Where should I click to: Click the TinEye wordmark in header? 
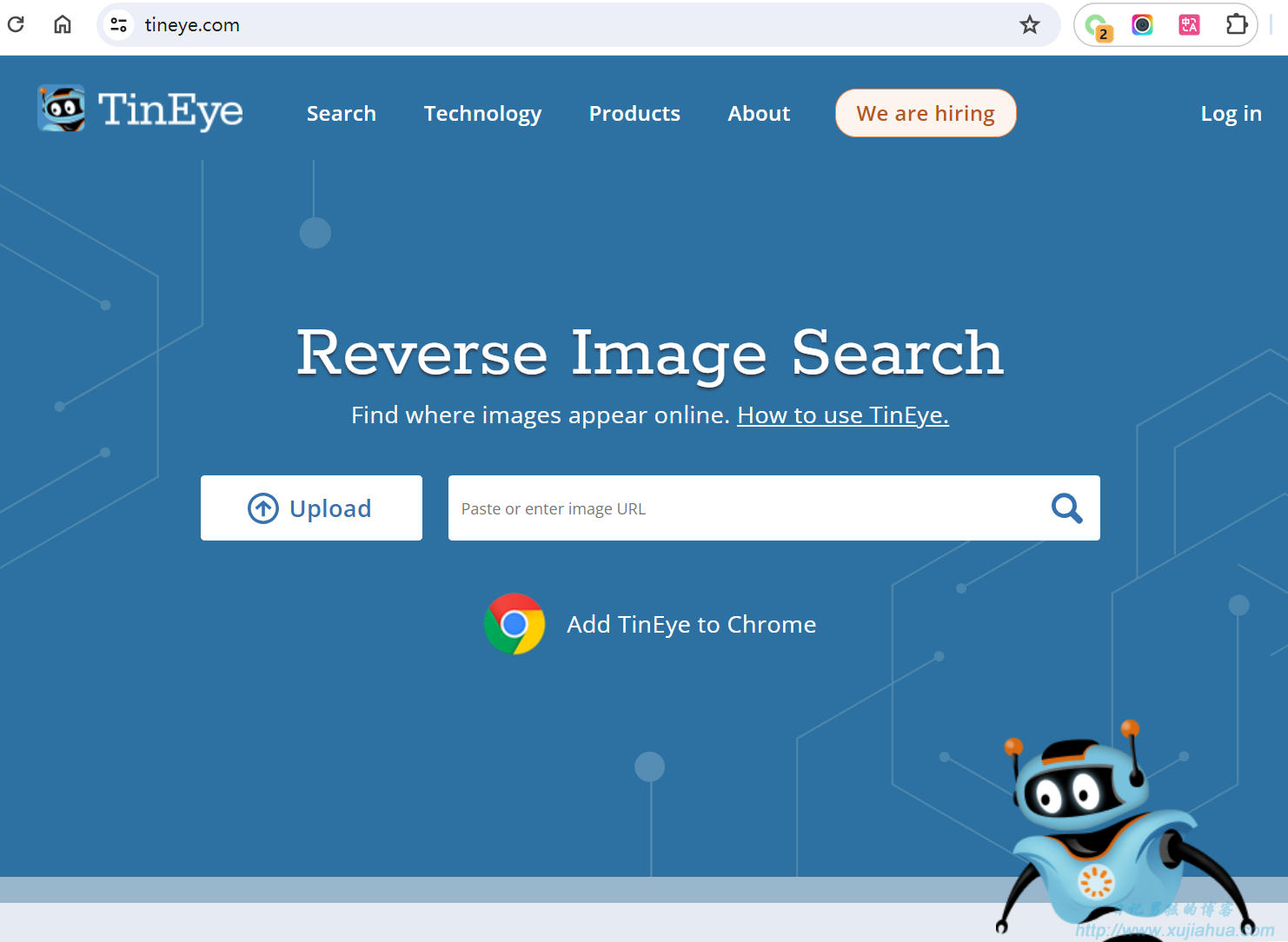170,110
